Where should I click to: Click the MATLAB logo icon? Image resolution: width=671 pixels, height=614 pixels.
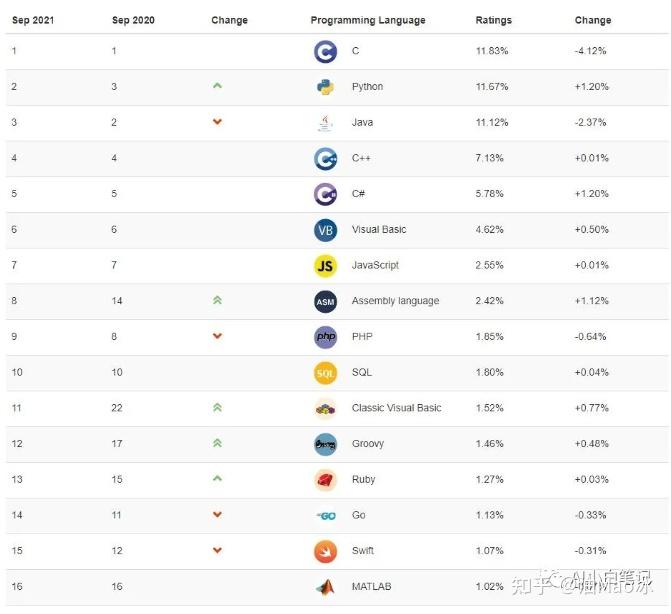325,587
